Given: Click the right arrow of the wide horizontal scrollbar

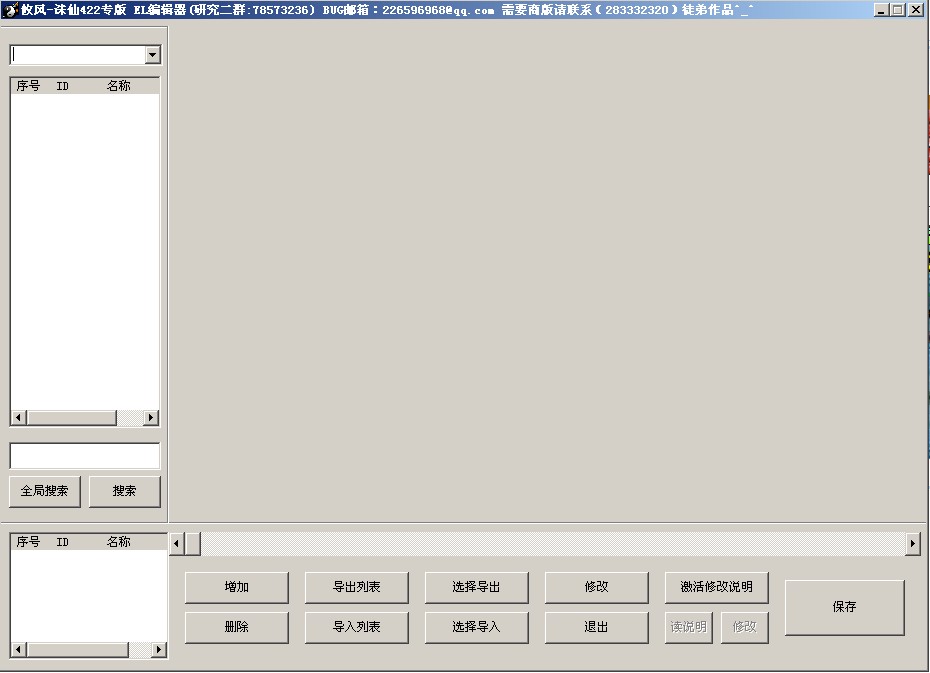Looking at the screenshot, I should click(x=912, y=543).
